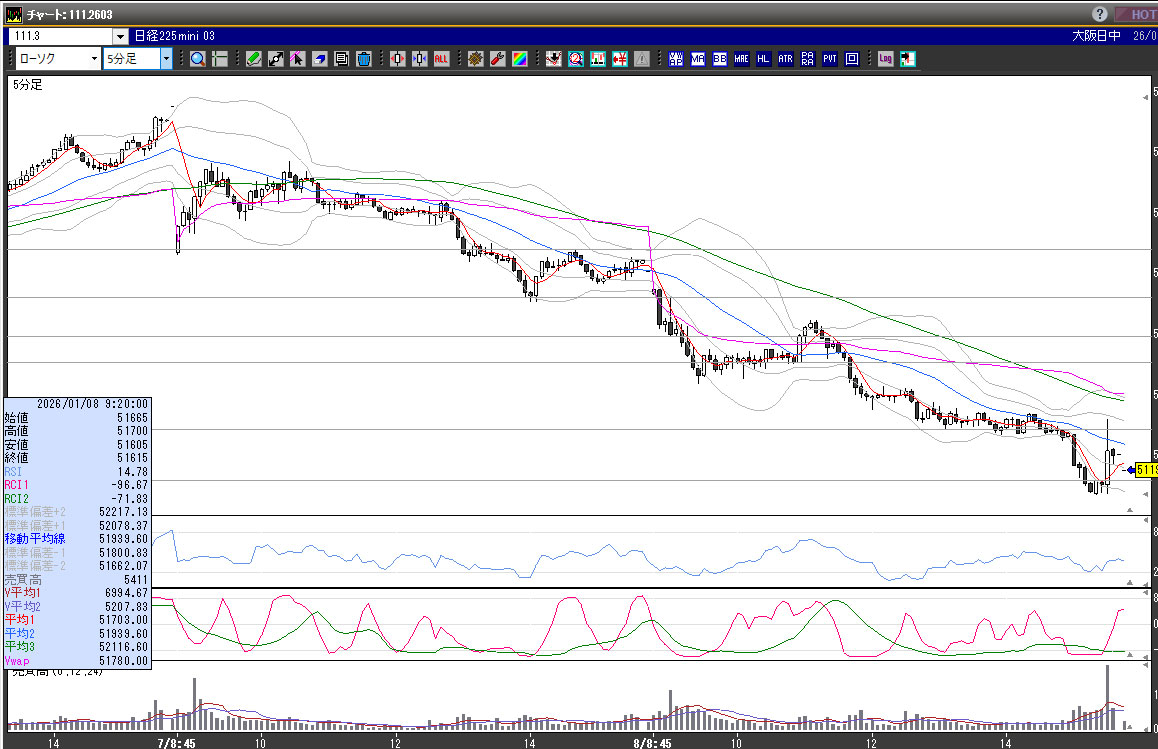1158x749 pixels.
Task: Toggle the BB Bollinger Bands indicator
Action: tap(719, 59)
